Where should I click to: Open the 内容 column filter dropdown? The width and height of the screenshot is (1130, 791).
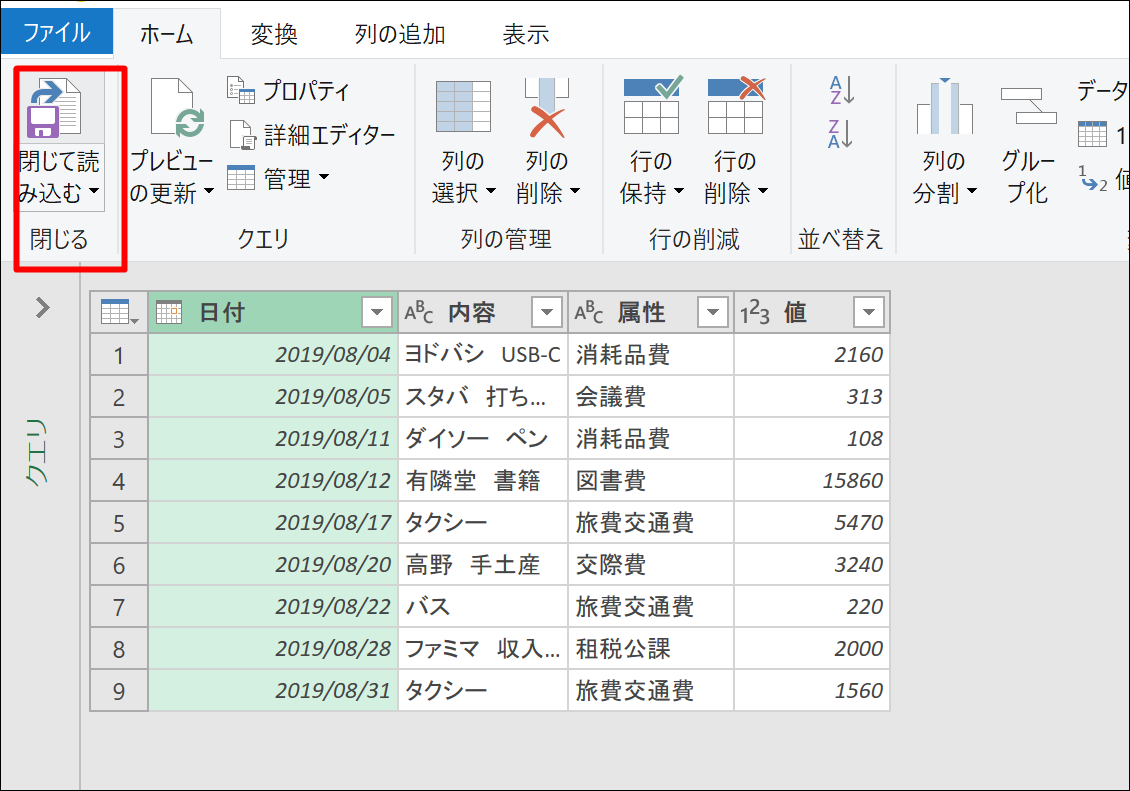(547, 313)
